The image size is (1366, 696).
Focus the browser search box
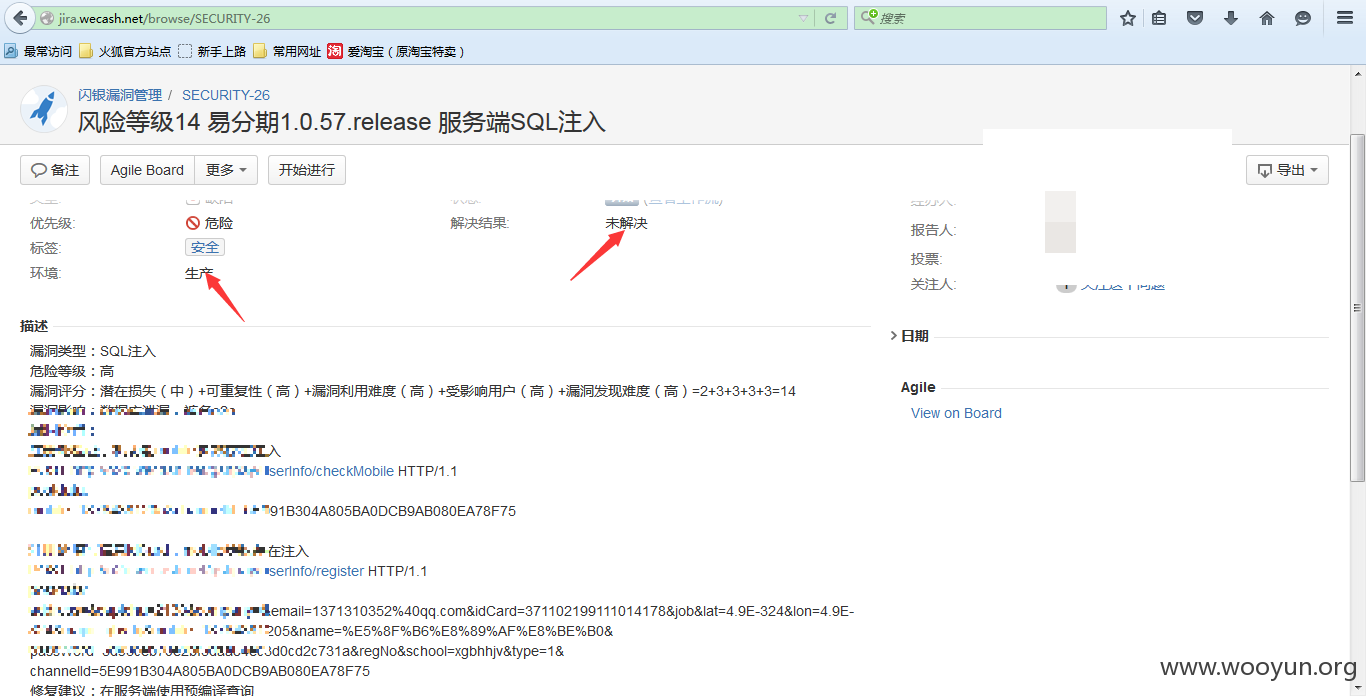click(980, 18)
